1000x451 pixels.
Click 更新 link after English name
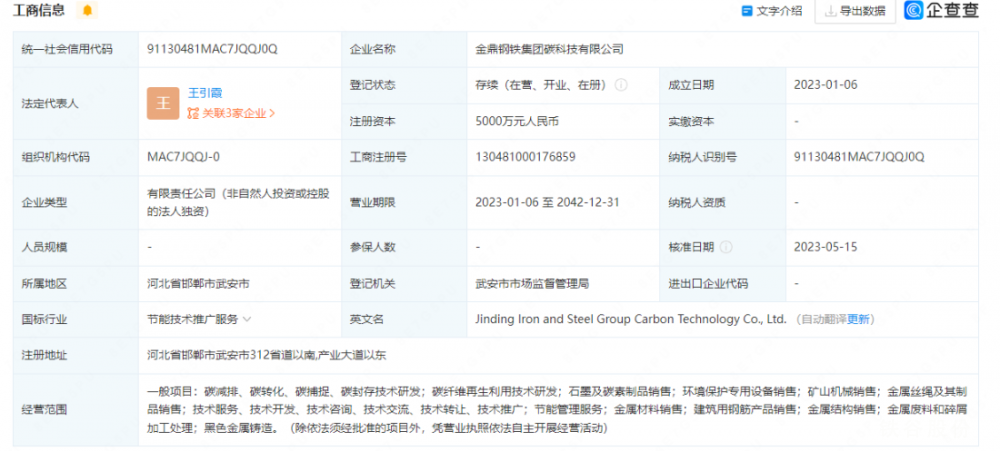point(858,320)
